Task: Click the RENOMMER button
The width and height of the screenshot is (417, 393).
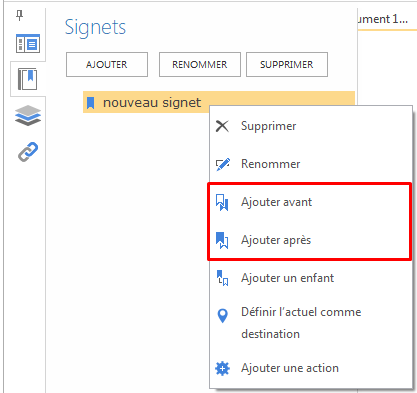Action: point(200,64)
